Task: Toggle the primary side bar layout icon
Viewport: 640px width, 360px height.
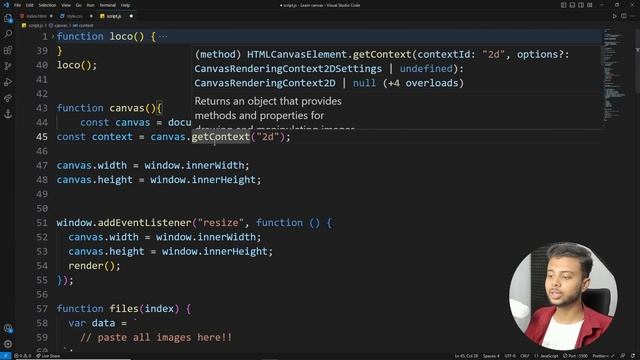Action: (563, 5)
